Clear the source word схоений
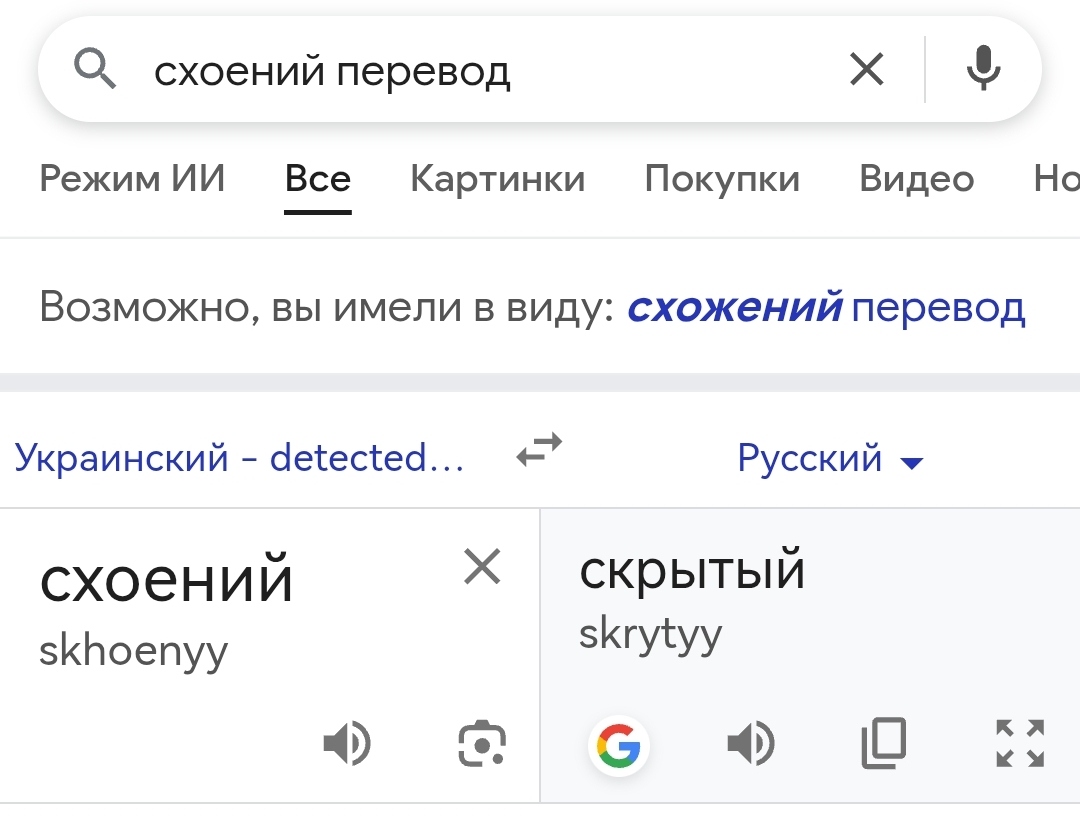The width and height of the screenshot is (1080, 829). point(482,568)
